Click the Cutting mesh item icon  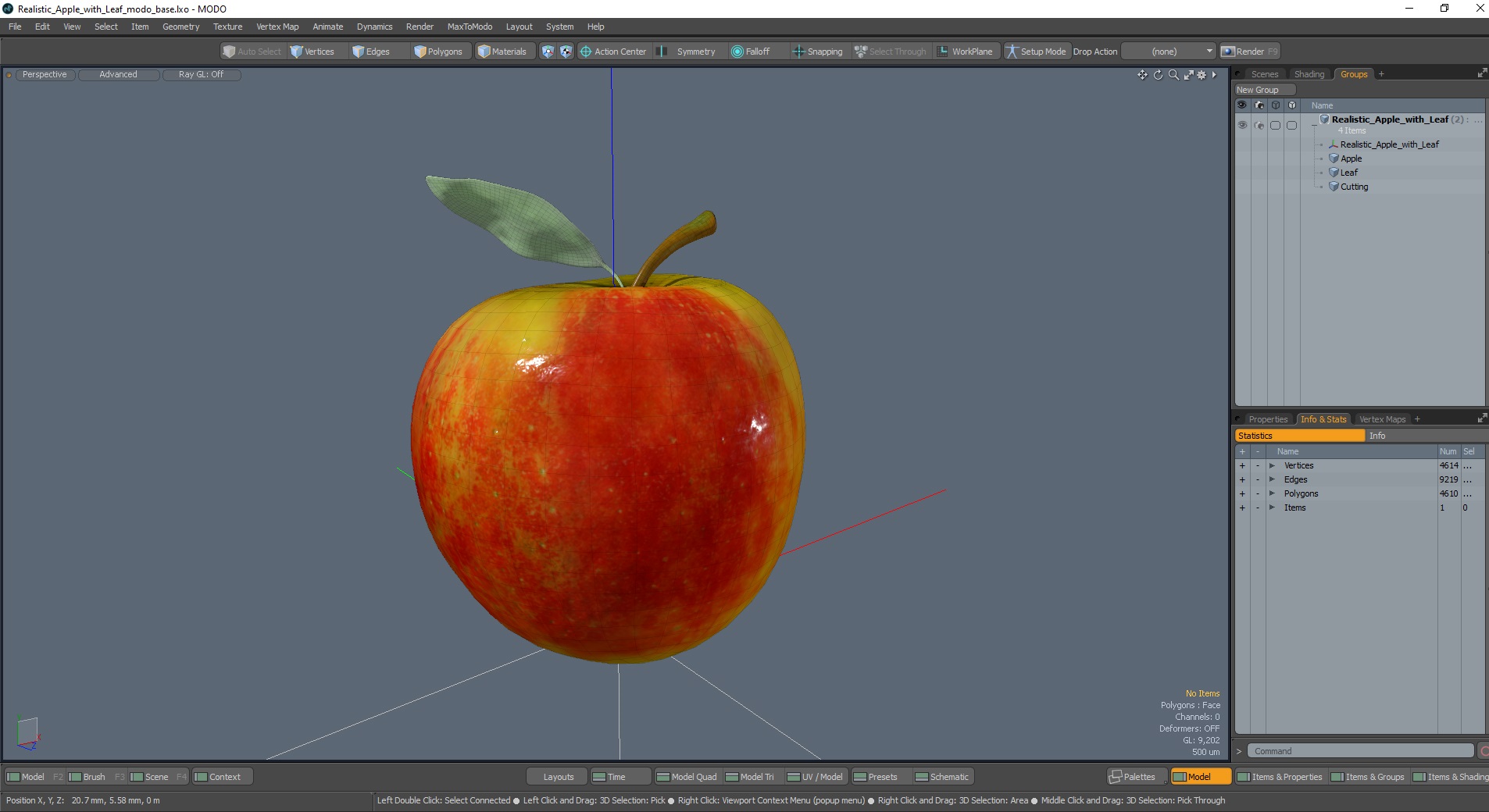[x=1334, y=187]
